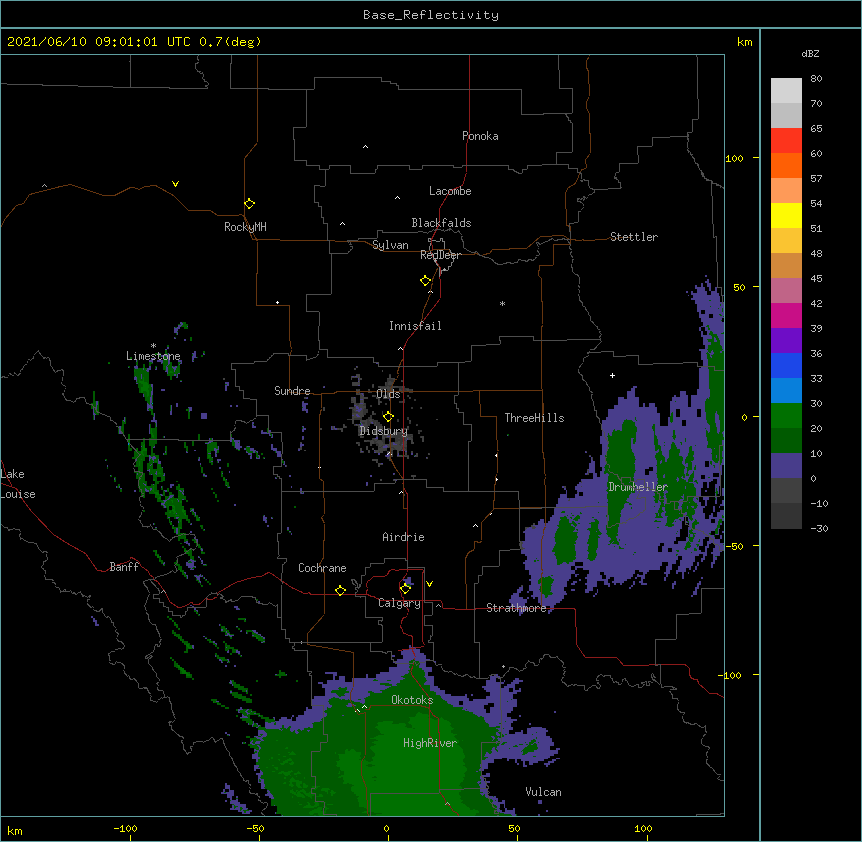Viewport: 862px width, 842px height.
Task: Select the Drumheller label over the echoes
Action: tap(638, 487)
